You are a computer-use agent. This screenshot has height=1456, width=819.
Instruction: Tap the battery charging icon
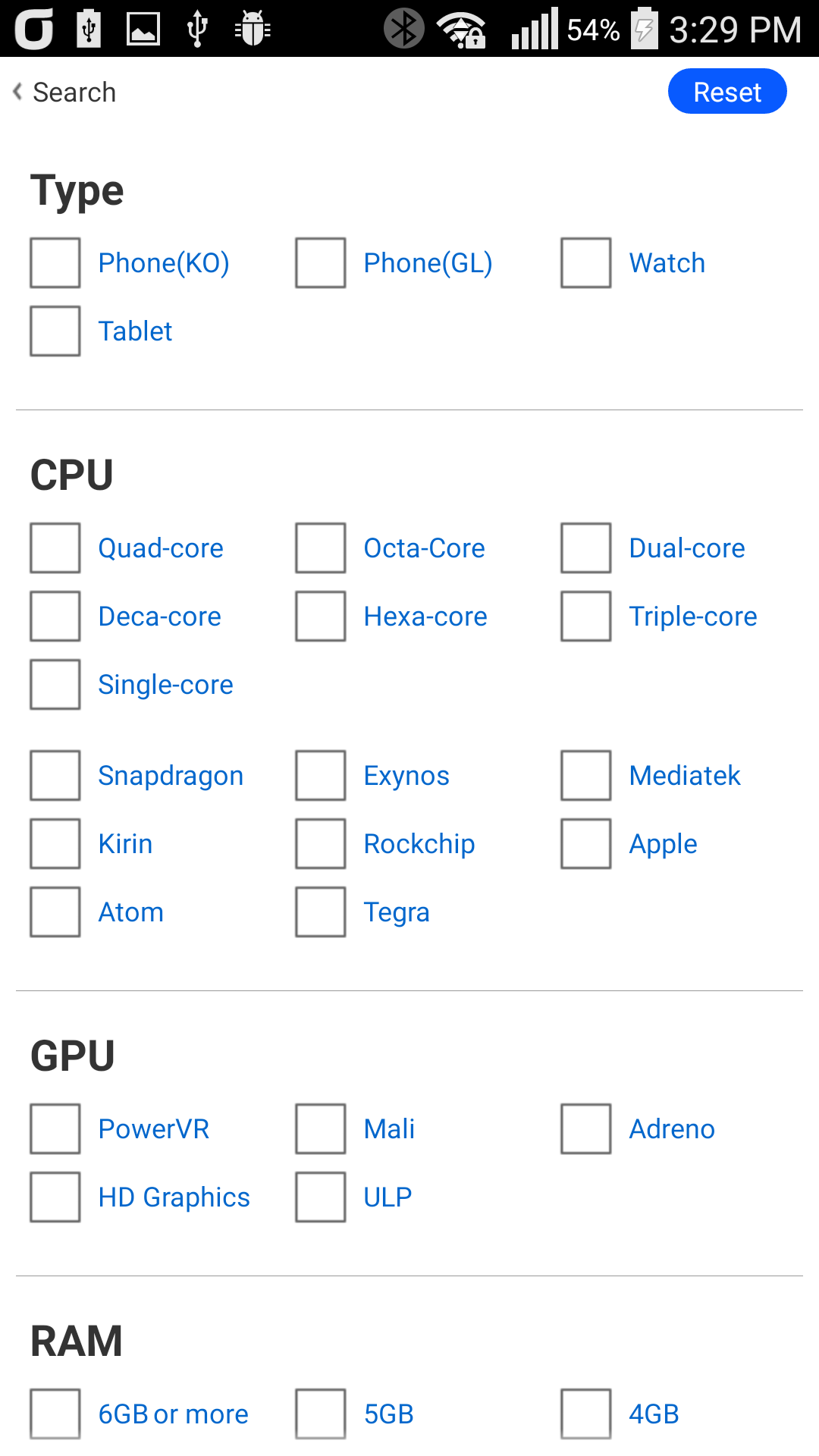coord(645,29)
